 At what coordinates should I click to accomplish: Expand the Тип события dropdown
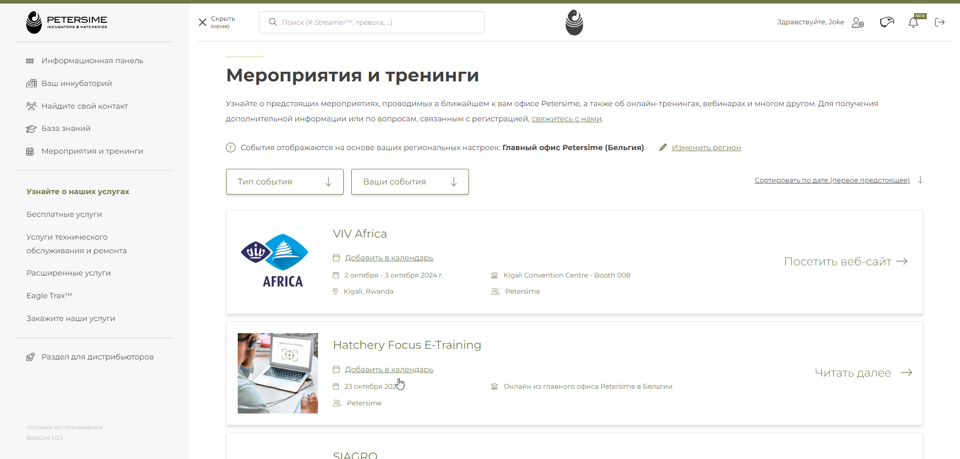tap(285, 182)
